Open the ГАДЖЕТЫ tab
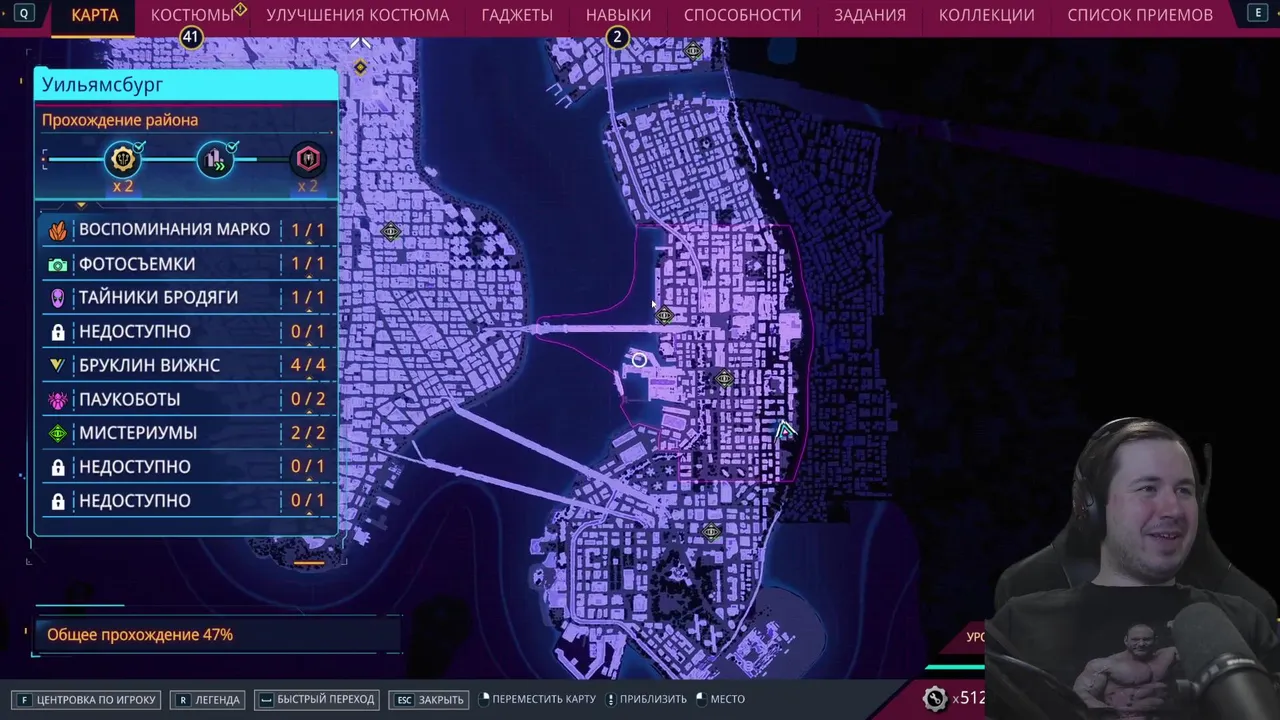 click(517, 15)
